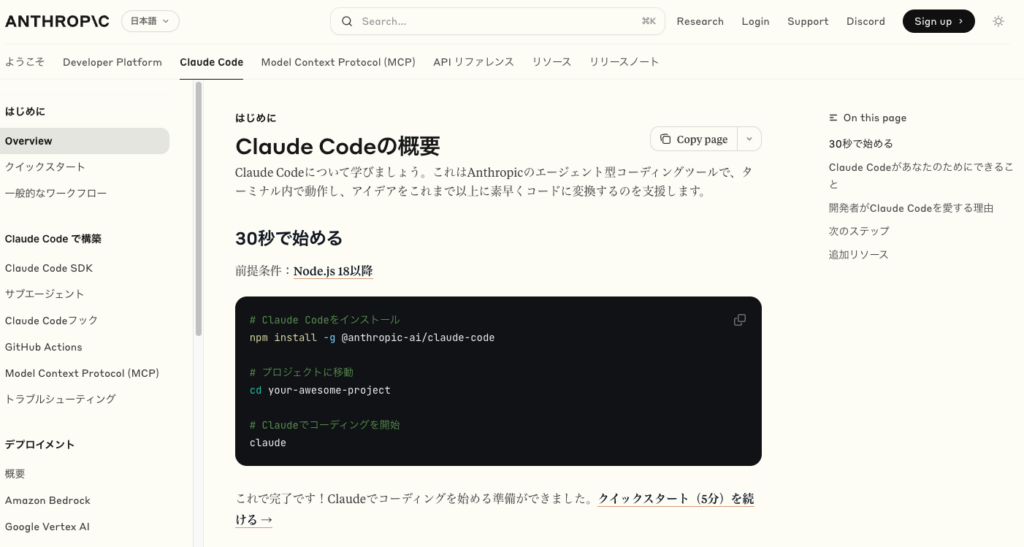Screen dimensions: 1024x547
Task: Open Claude Code SDK sidebar item
Action: pyautogui.click(x=49, y=268)
